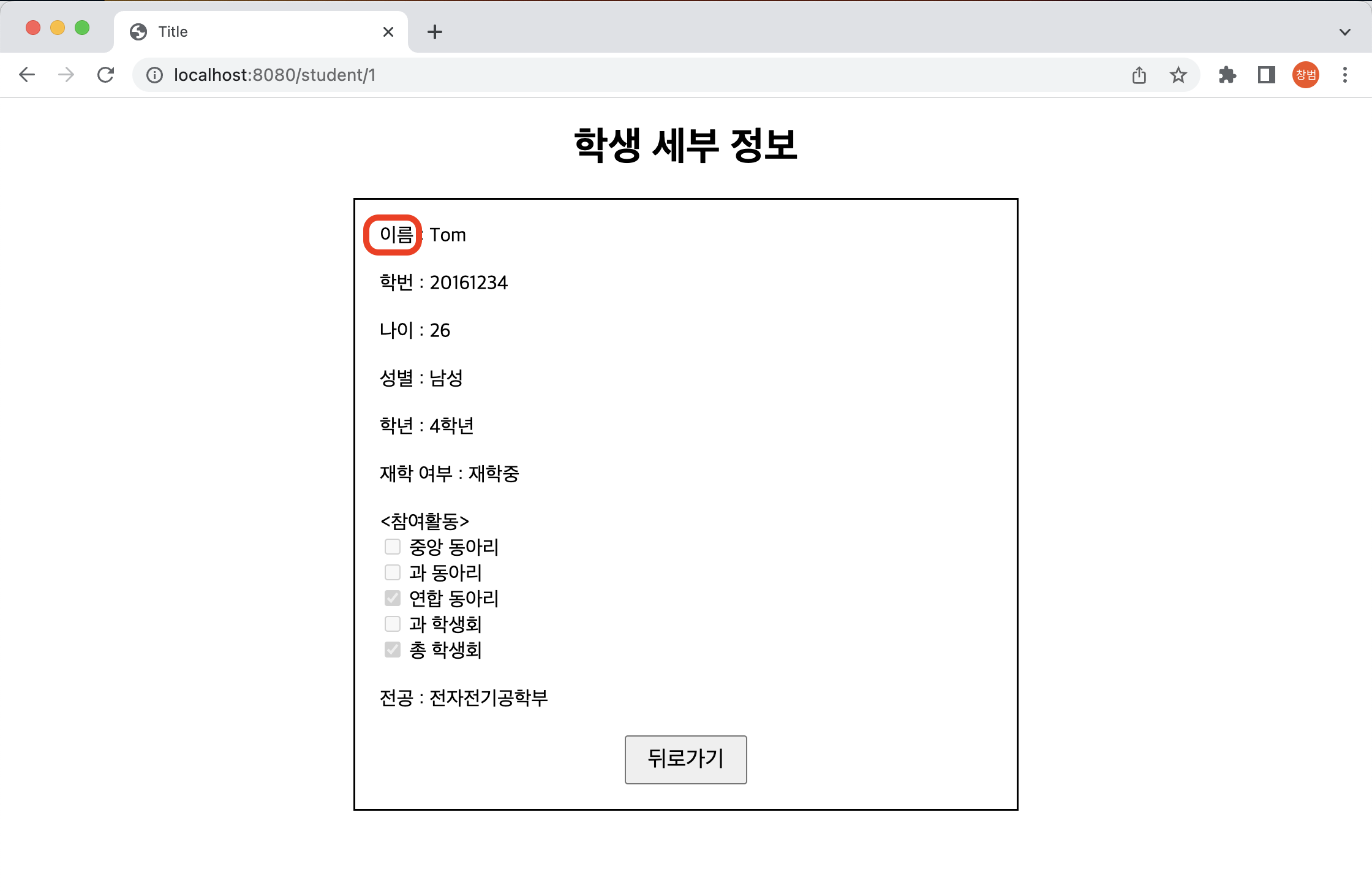Click the share page icon
This screenshot has height=891, width=1372.
point(1139,75)
